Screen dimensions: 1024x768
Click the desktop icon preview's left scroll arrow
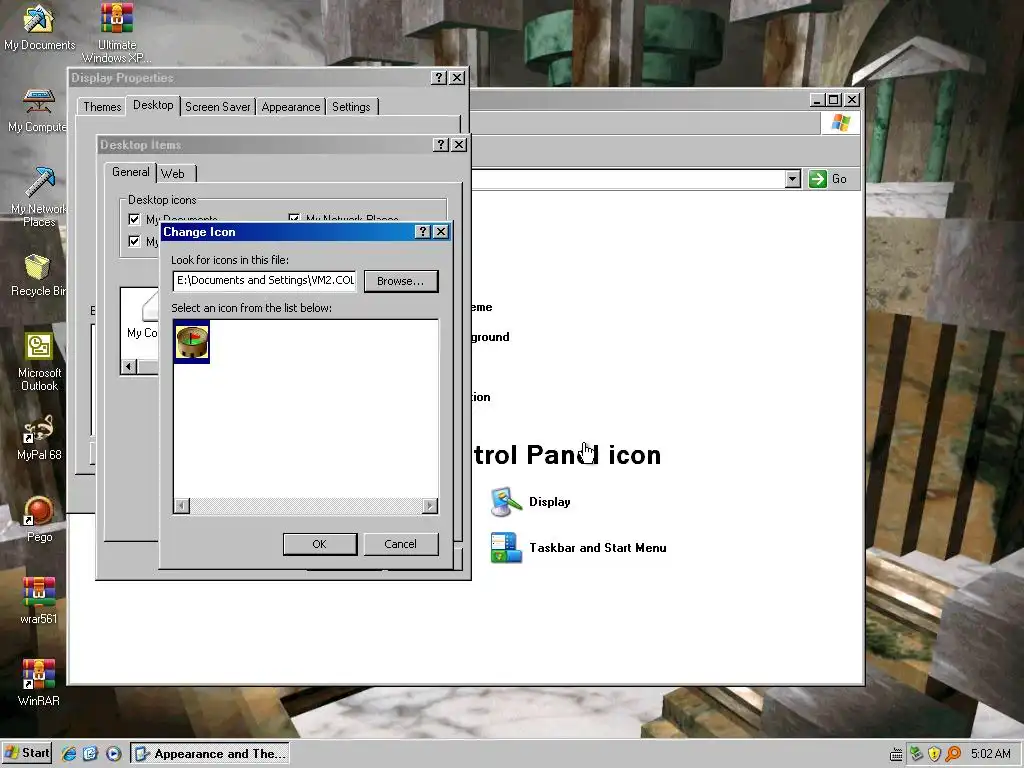(128, 366)
